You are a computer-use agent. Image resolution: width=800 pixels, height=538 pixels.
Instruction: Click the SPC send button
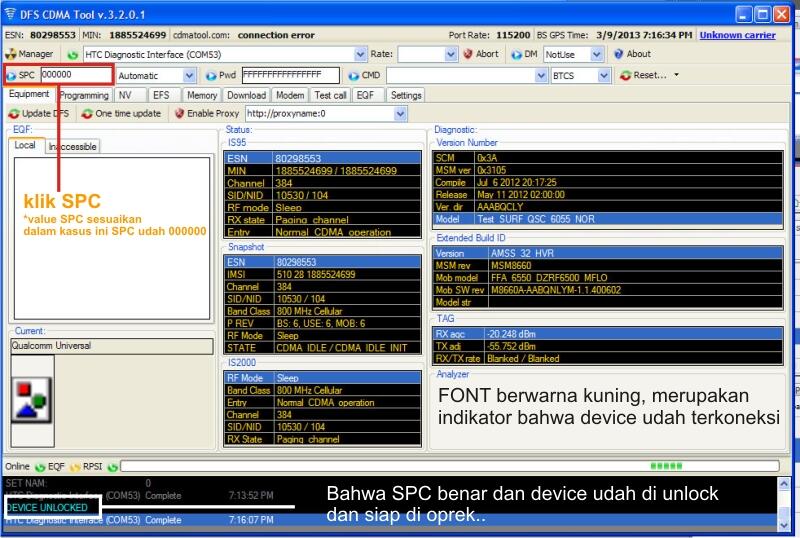pos(20,76)
